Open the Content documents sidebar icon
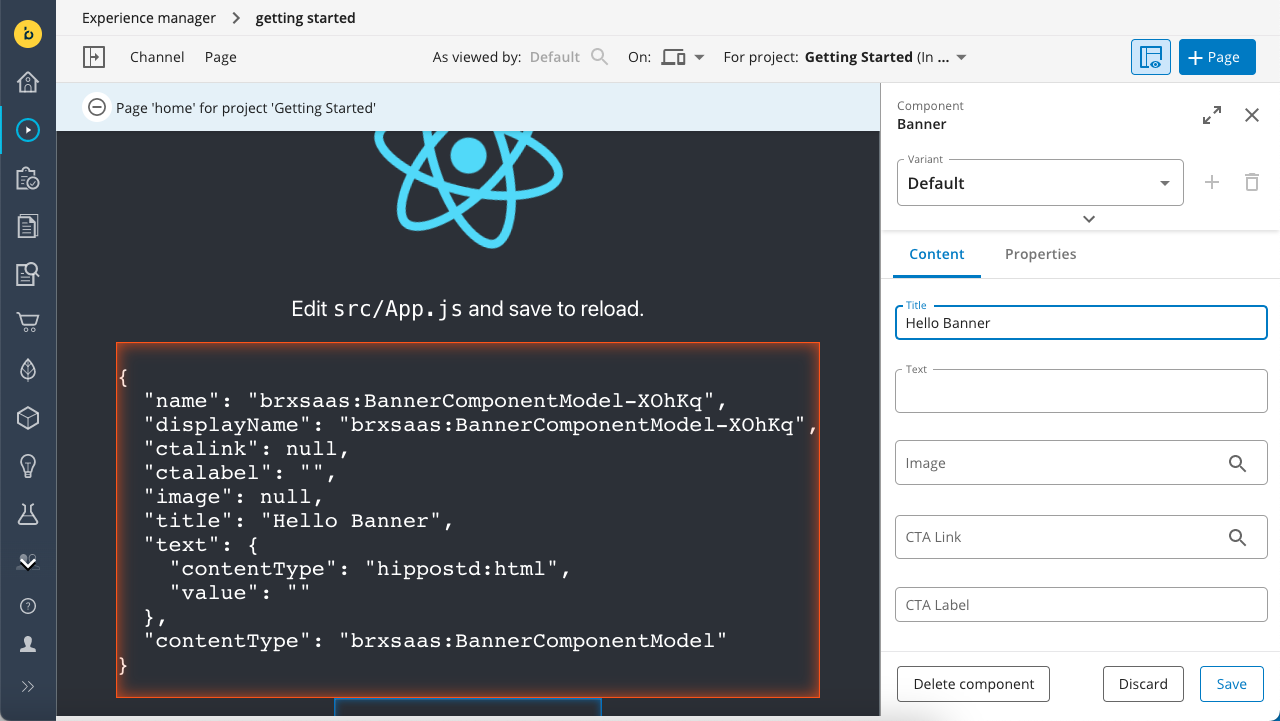 [x=28, y=226]
